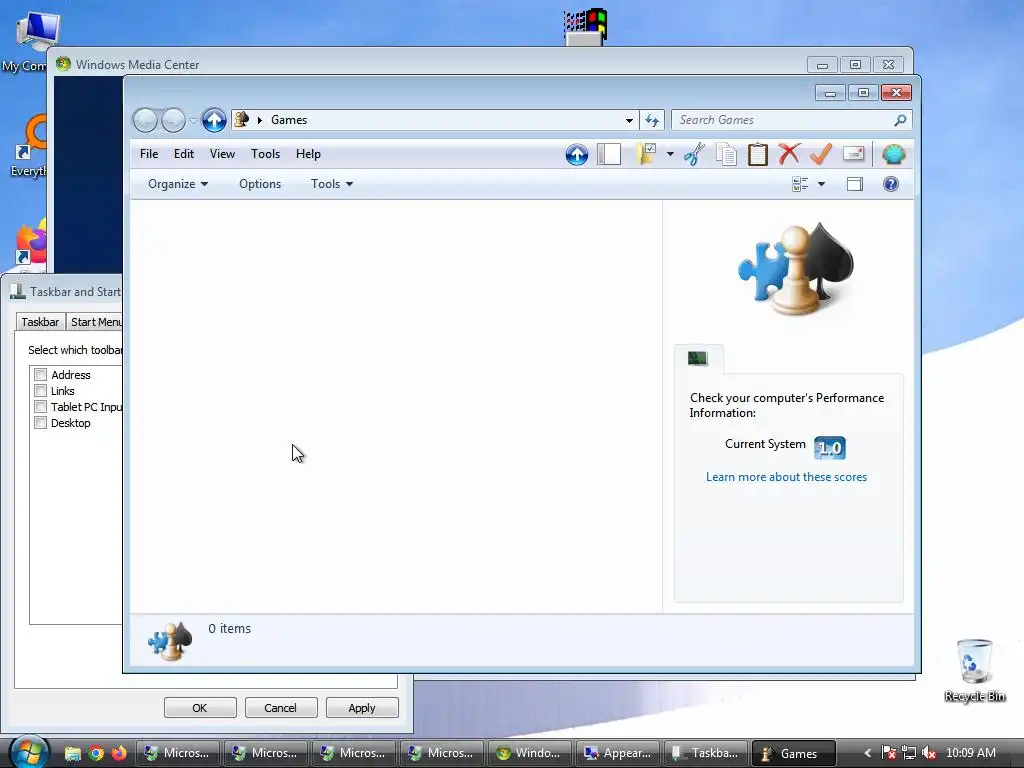Click the monitor tab in the performance panel
Image resolution: width=1024 pixels, height=768 pixels.
coord(697,358)
